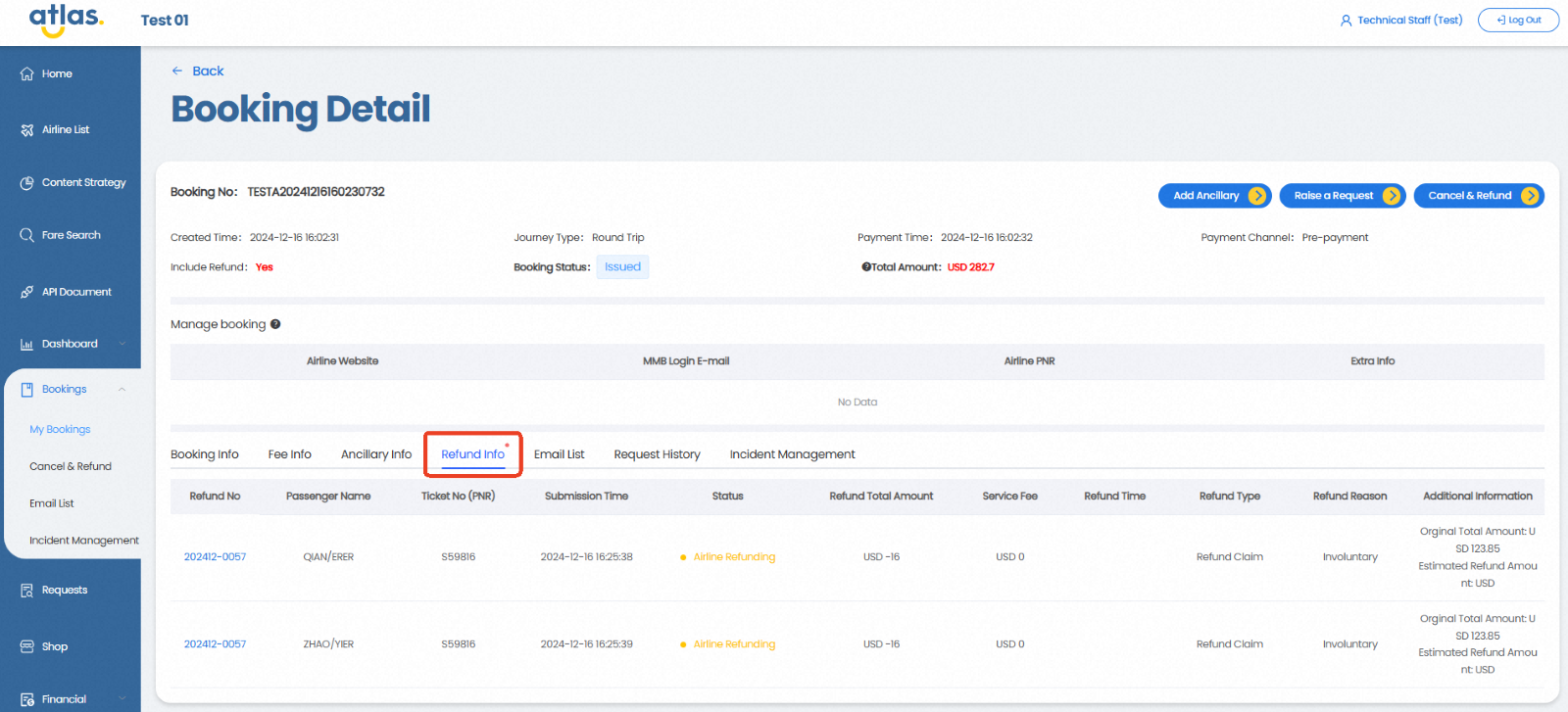Click the Content Strategy pie icon

coord(26,183)
